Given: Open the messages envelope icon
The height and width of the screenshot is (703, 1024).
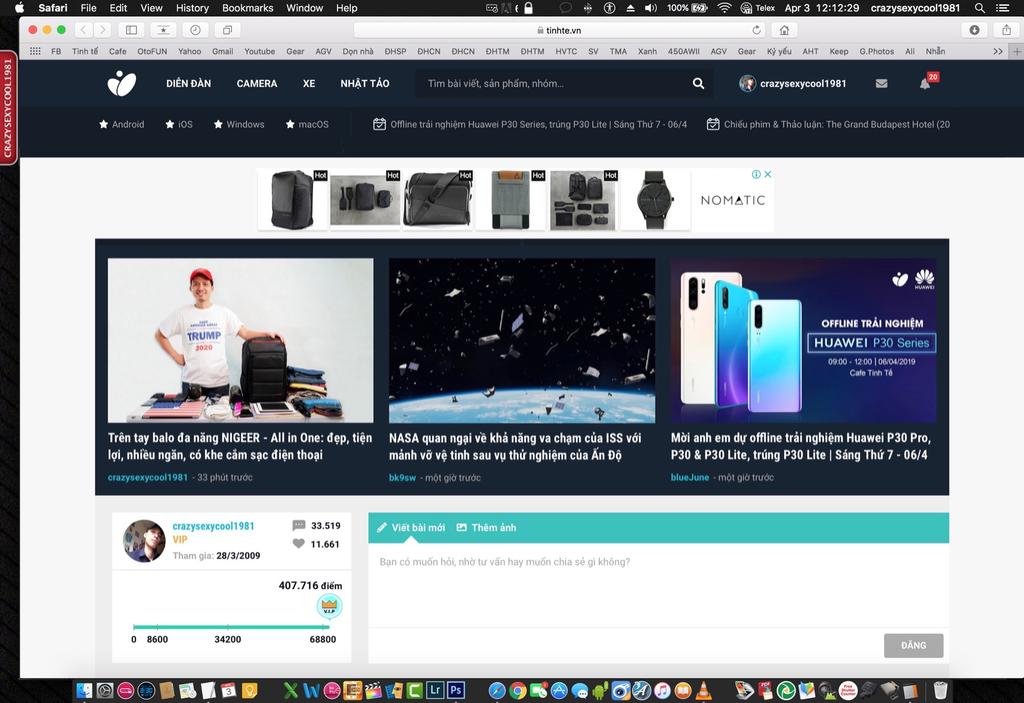Looking at the screenshot, I should pos(881,84).
